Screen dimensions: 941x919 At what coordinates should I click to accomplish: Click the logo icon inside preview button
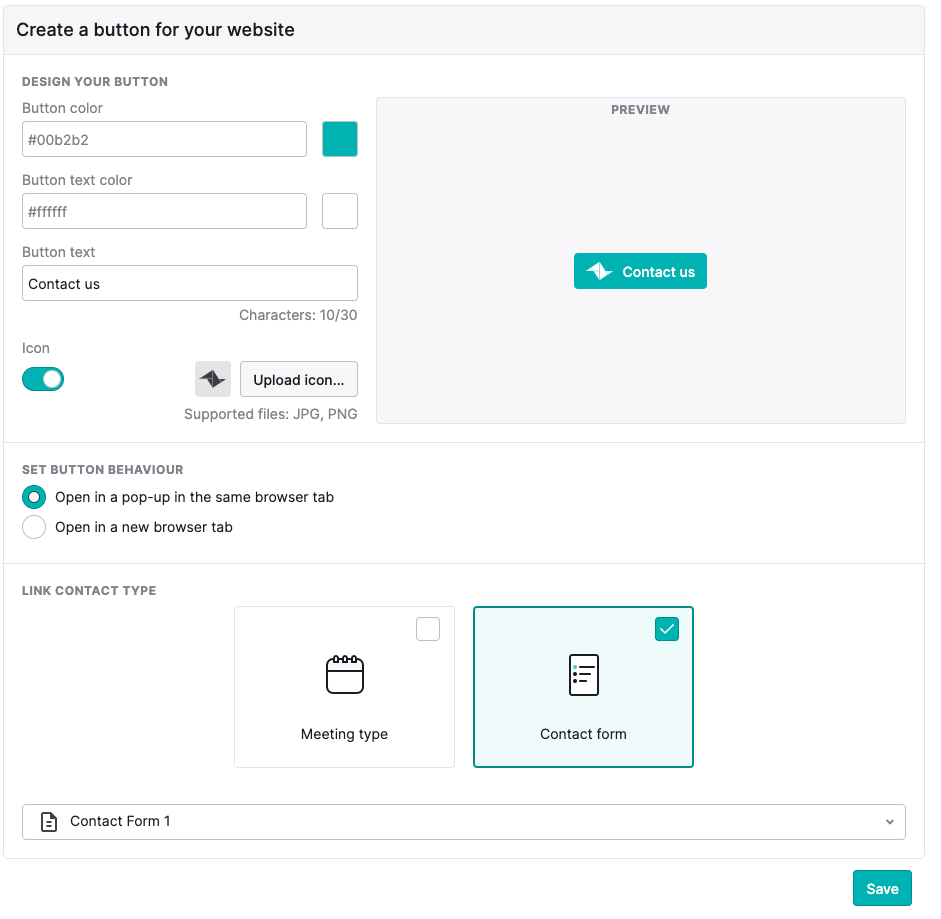(x=599, y=271)
